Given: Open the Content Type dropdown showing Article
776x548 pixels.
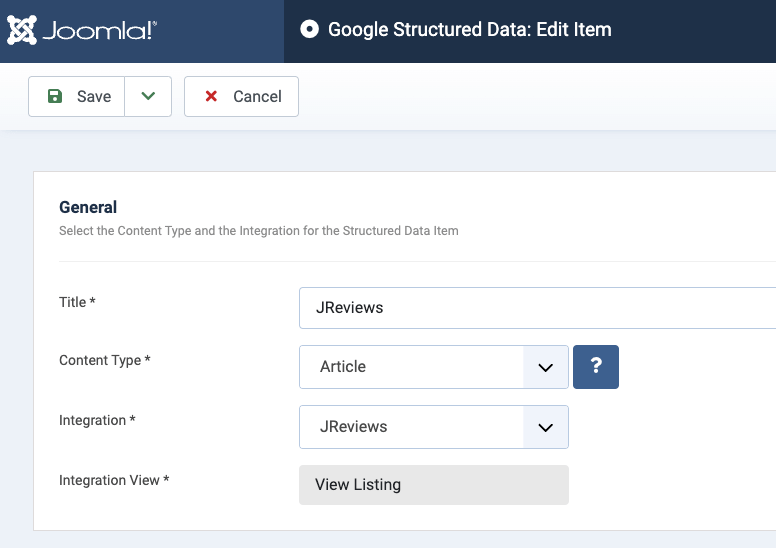Looking at the screenshot, I should click(434, 367).
